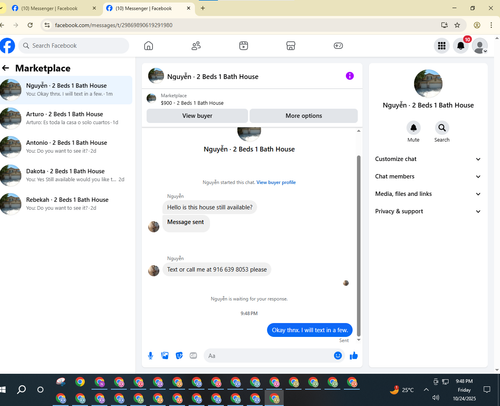The width and height of the screenshot is (500, 406).
Task: Open the nine-dot Menu grid
Action: point(442,46)
